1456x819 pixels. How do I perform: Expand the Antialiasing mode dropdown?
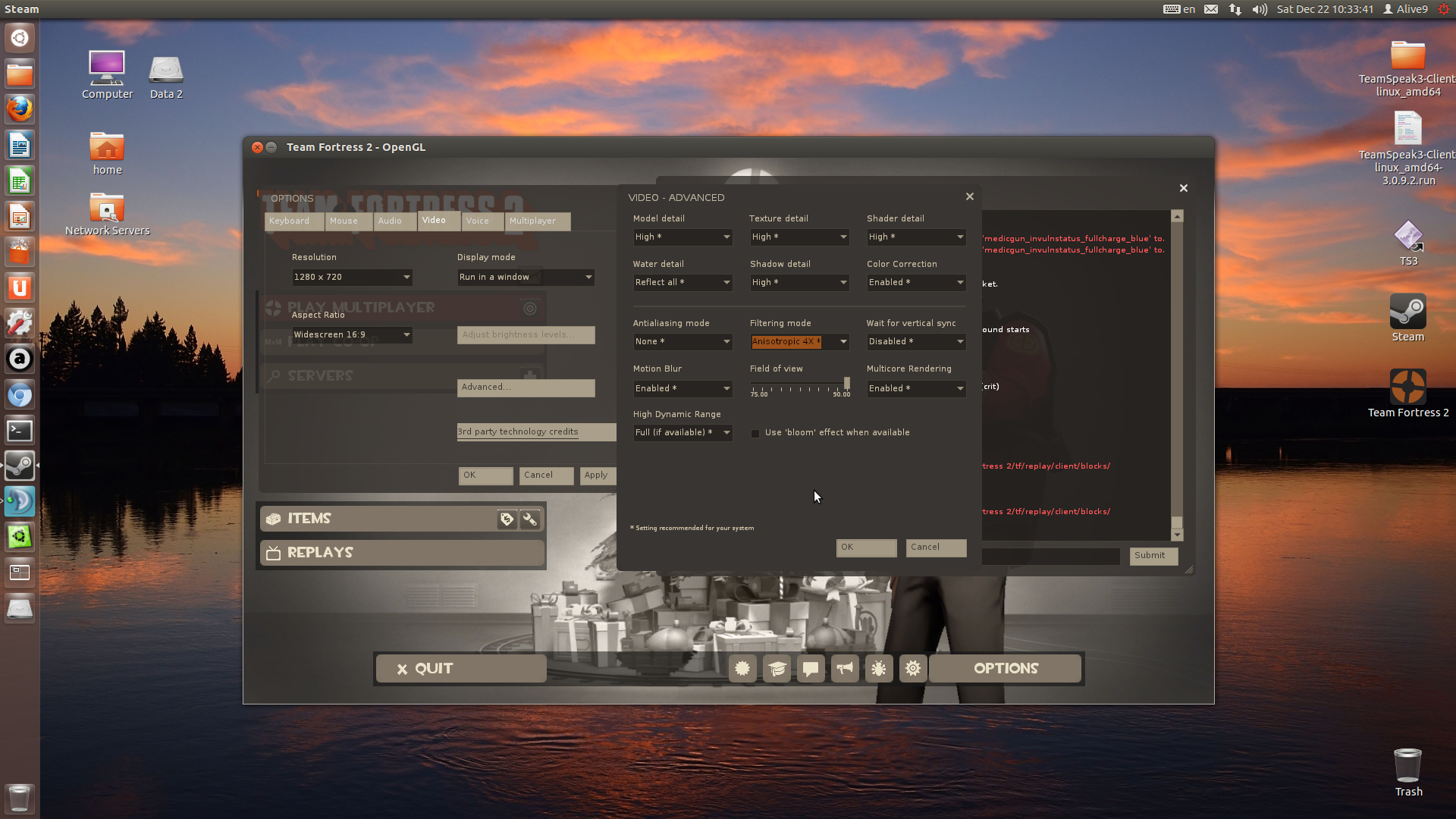(x=682, y=342)
